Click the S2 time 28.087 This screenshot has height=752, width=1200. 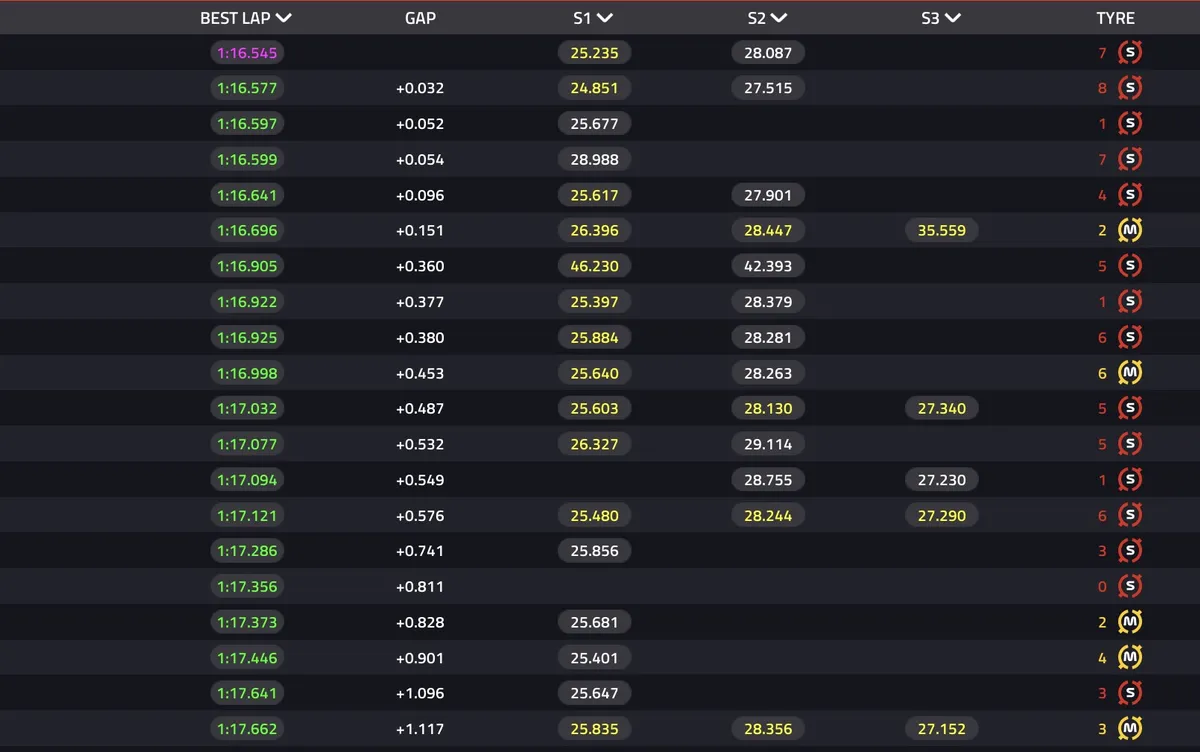click(768, 53)
